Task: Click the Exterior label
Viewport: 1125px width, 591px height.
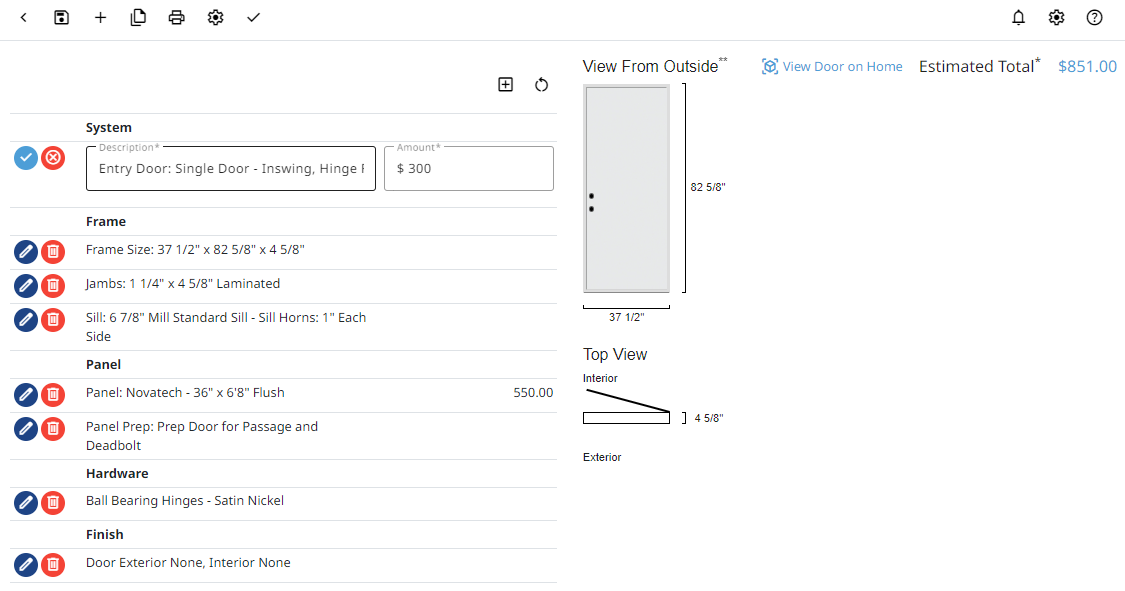Action: tap(602, 457)
